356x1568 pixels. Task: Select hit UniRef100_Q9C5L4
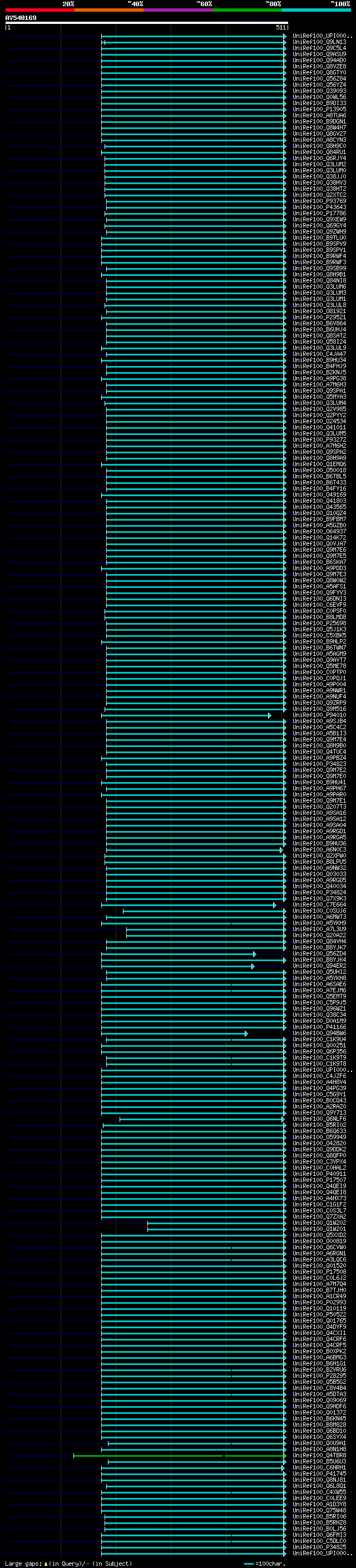pos(319,48)
